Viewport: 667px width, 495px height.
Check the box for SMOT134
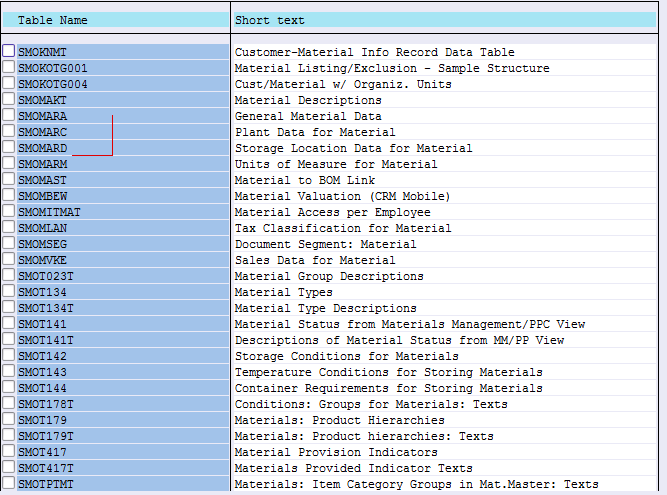(9, 291)
